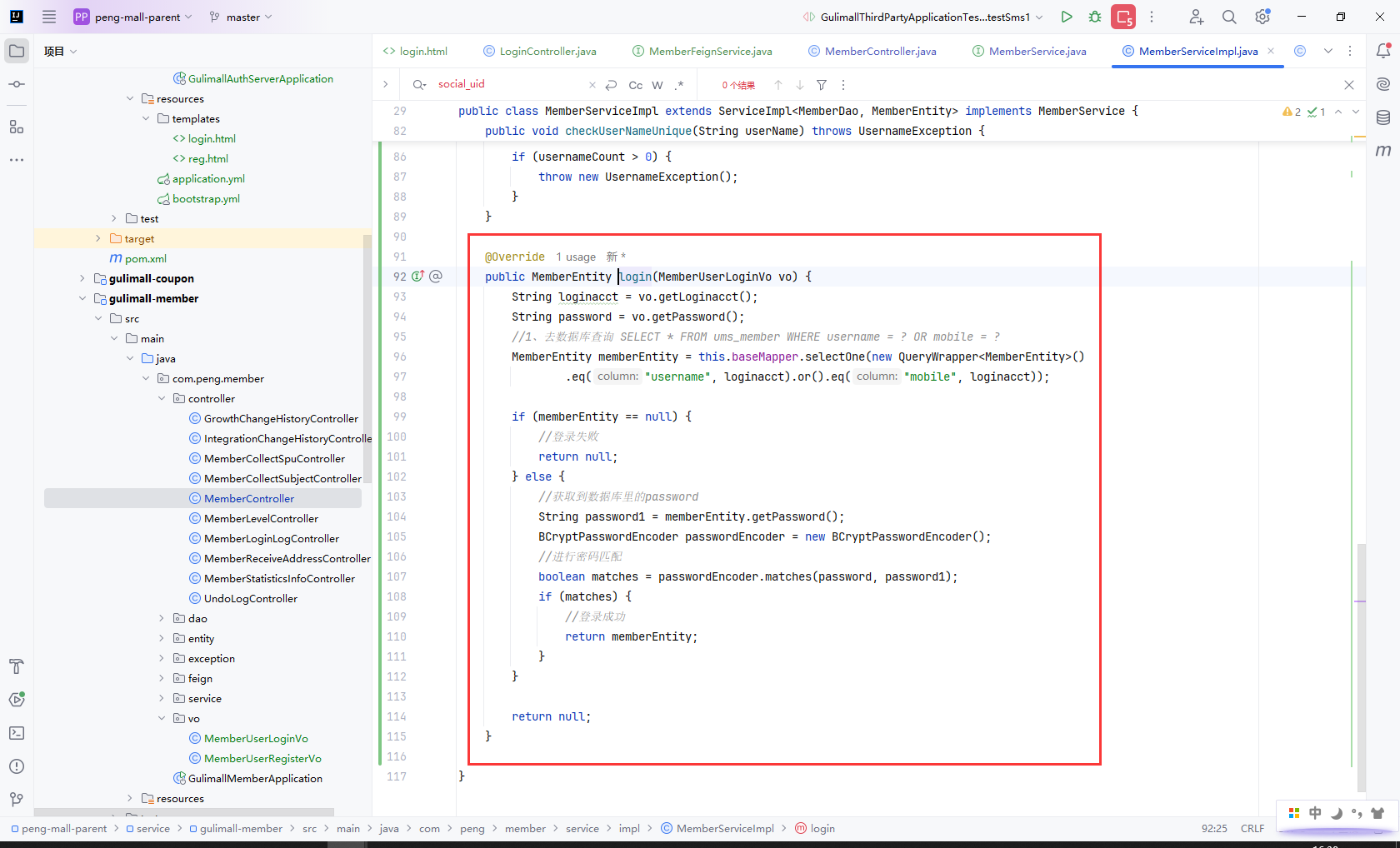Open the Database tool window
This screenshot has height=848, width=1400.
click(x=1383, y=117)
